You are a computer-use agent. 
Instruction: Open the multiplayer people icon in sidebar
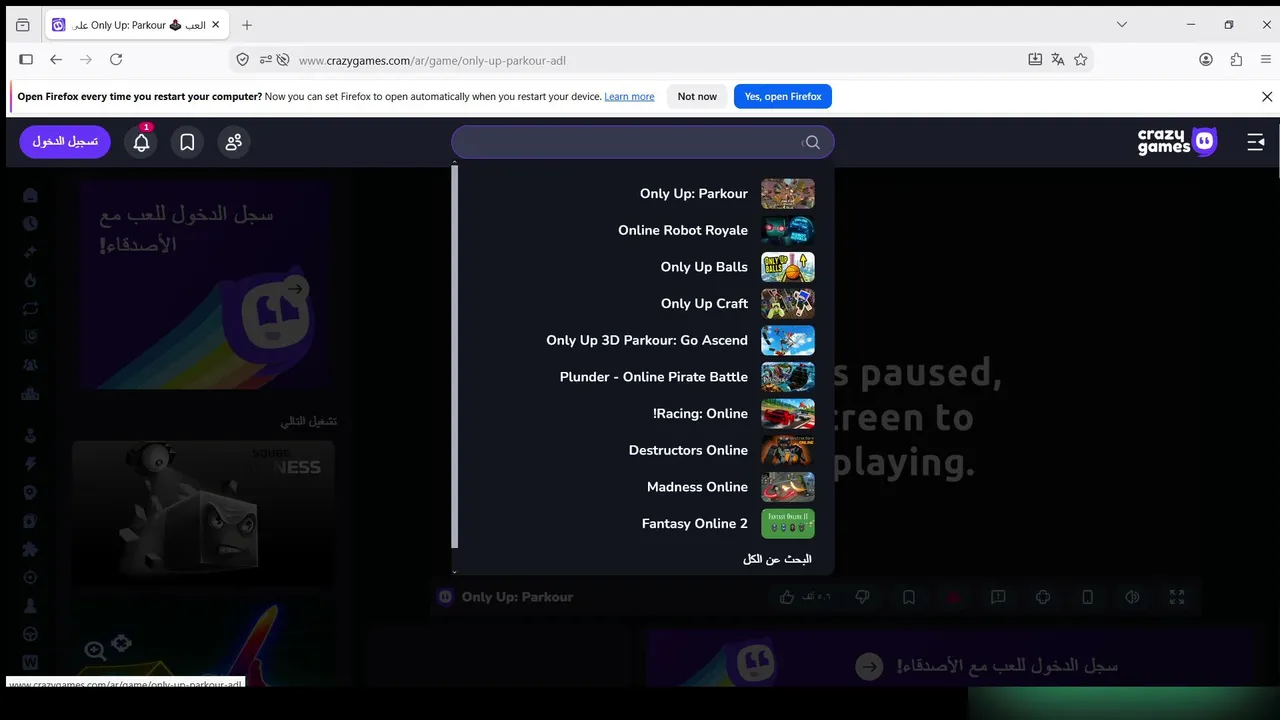click(30, 365)
